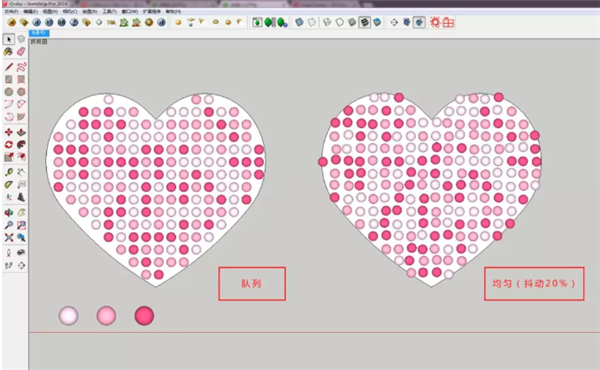Activate the Line pencil tool

click(9, 67)
